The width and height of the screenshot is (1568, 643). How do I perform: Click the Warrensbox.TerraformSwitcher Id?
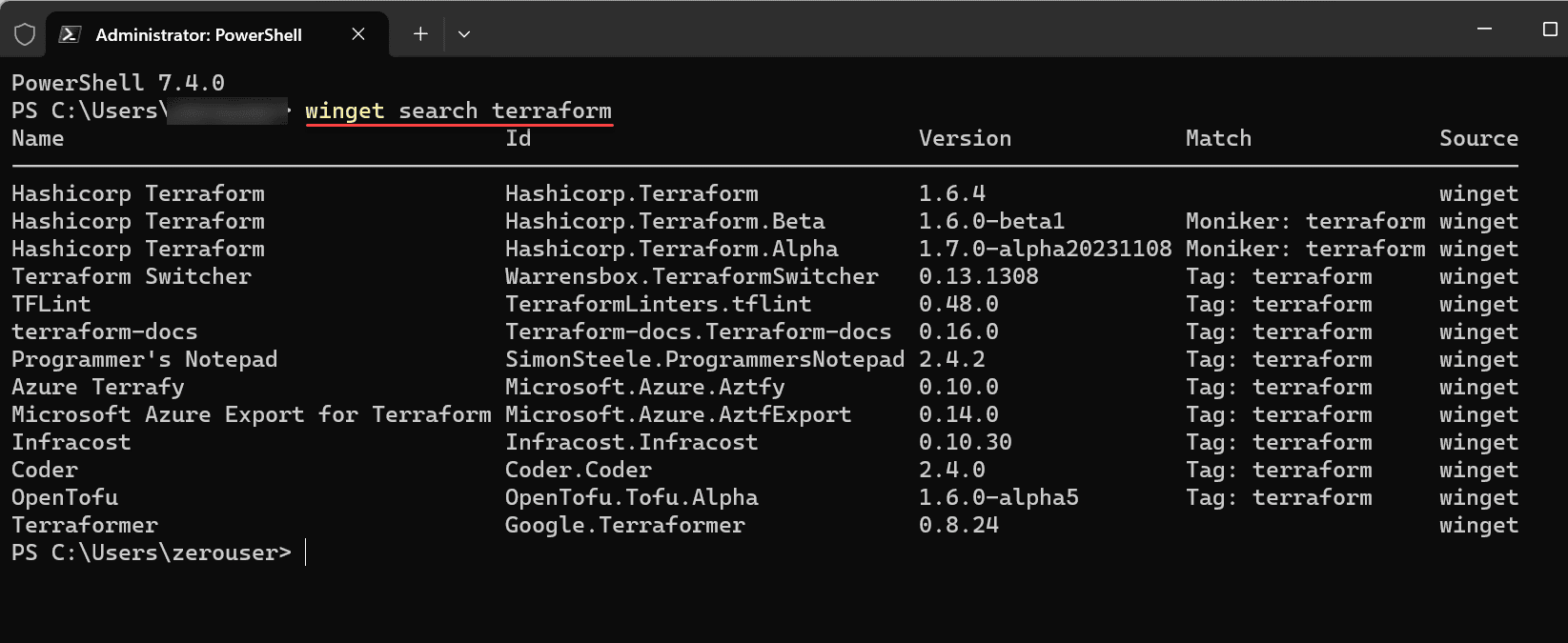pyautogui.click(x=691, y=276)
